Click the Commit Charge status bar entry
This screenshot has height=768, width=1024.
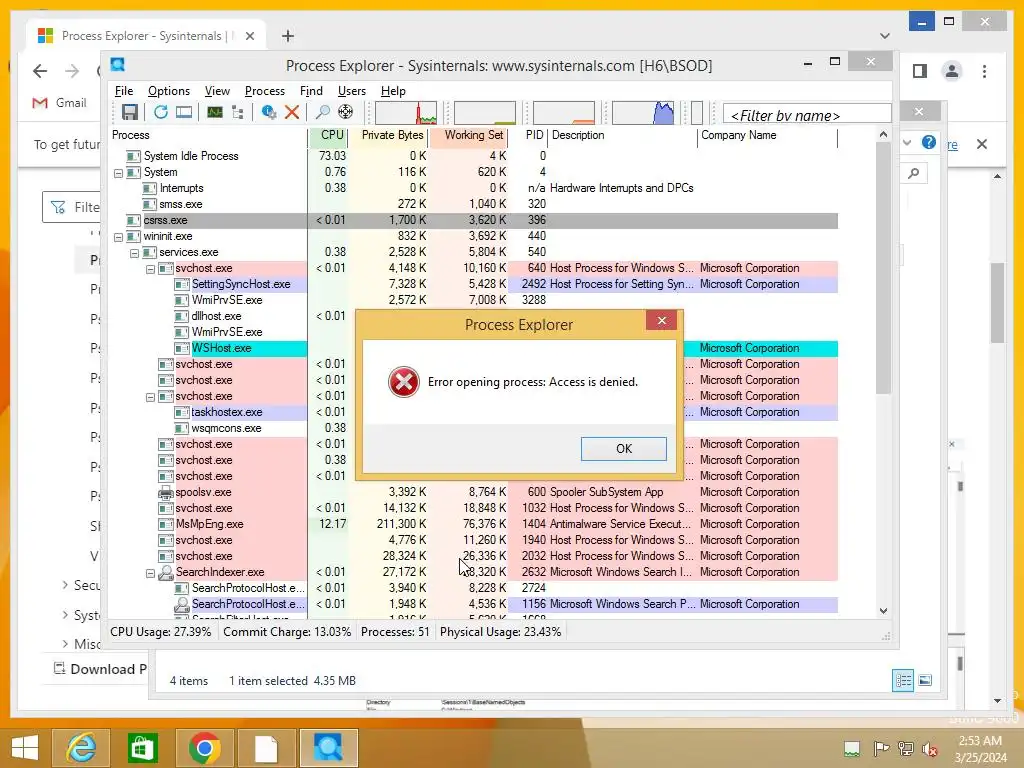(x=287, y=632)
